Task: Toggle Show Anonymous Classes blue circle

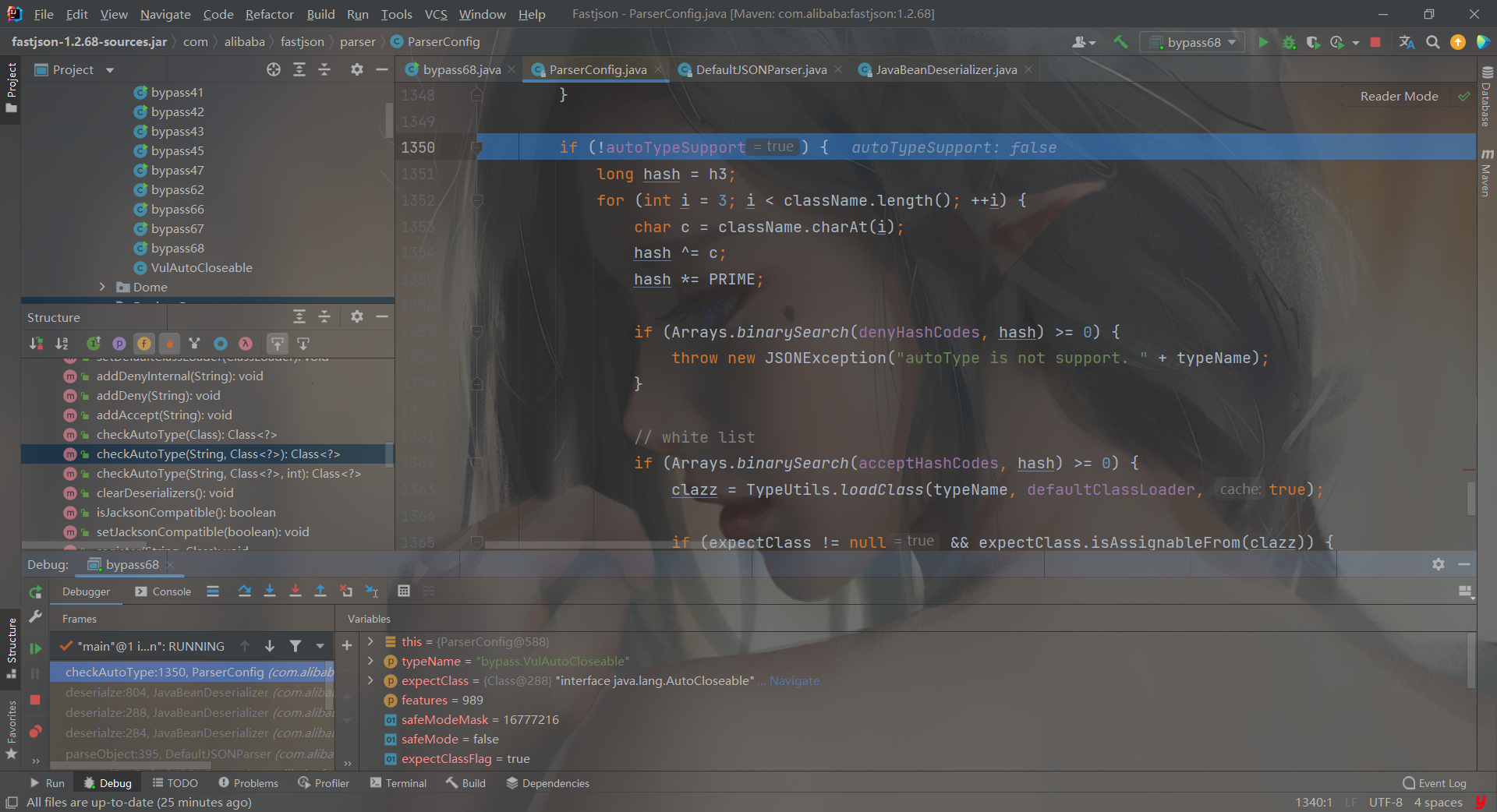Action: coord(221,343)
